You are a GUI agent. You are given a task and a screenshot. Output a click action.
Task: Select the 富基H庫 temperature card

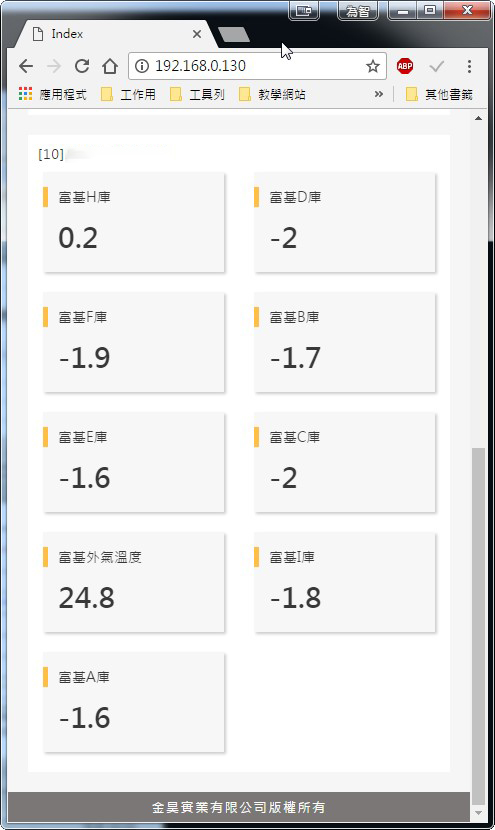tap(134, 222)
